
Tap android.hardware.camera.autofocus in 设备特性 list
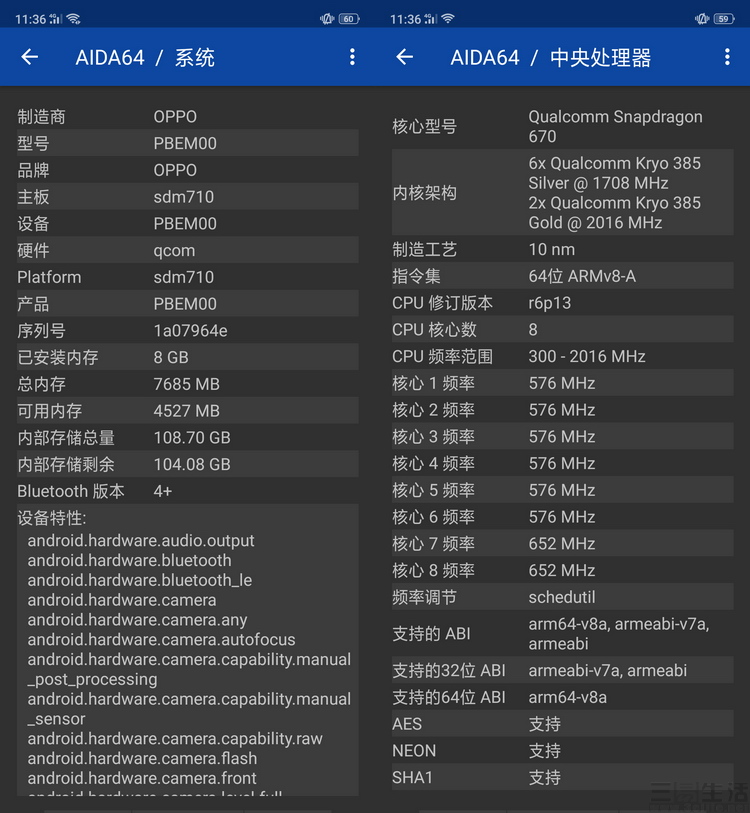(x=161, y=639)
